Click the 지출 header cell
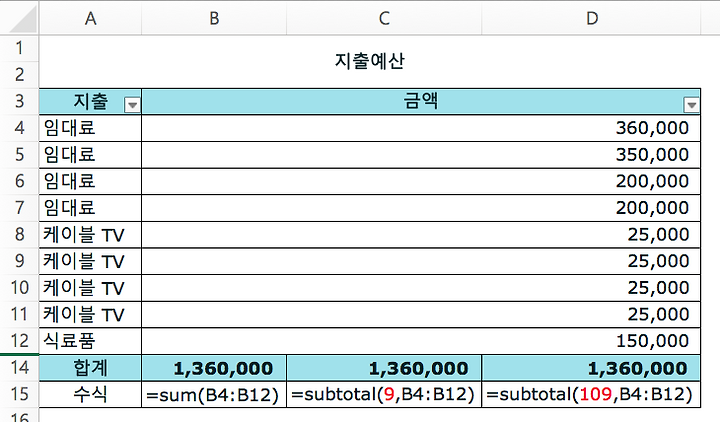Viewport: 720px width, 422px height. pos(90,101)
